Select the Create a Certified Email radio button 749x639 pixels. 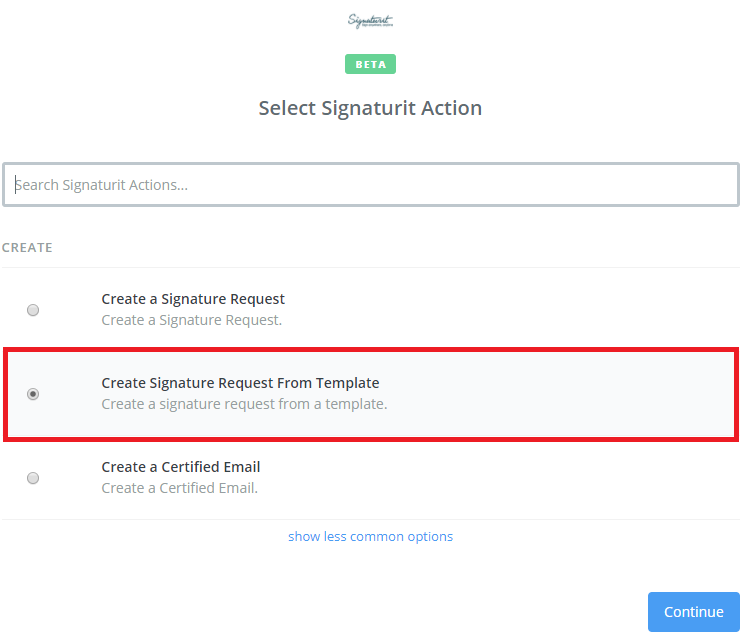pos(33,478)
